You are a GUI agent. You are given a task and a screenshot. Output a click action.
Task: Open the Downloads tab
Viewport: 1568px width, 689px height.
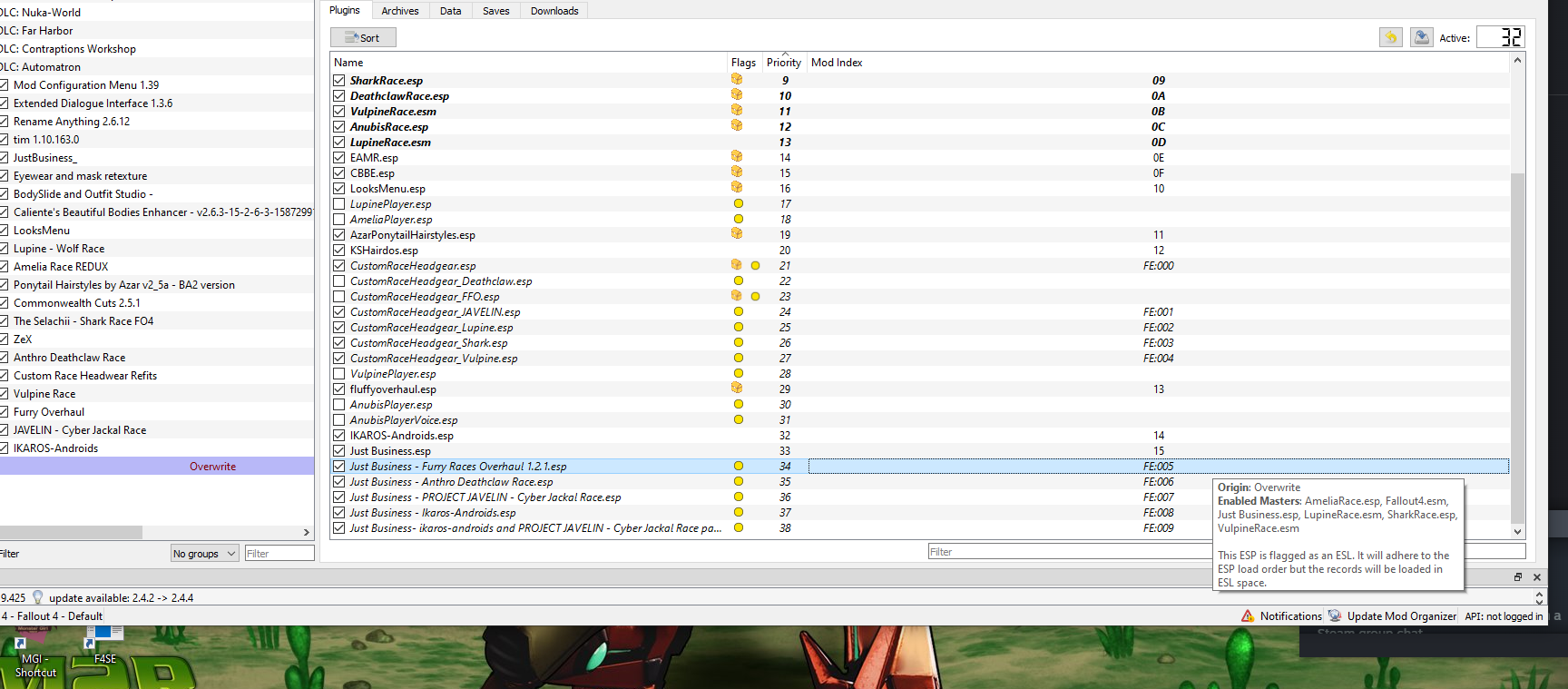tap(554, 11)
